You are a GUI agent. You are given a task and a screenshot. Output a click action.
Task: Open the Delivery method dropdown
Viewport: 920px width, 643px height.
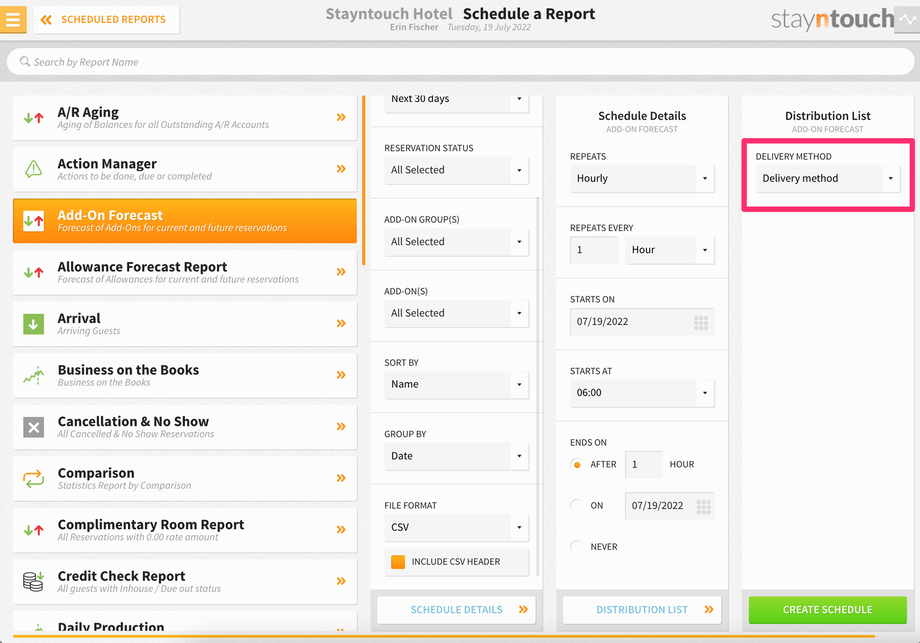point(827,178)
